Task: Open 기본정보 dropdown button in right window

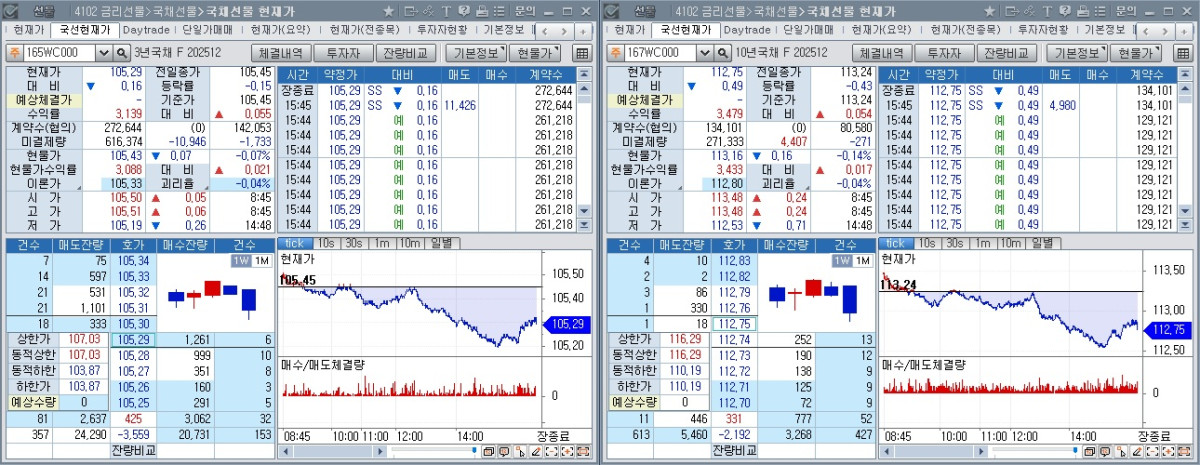Action: pos(1077,53)
